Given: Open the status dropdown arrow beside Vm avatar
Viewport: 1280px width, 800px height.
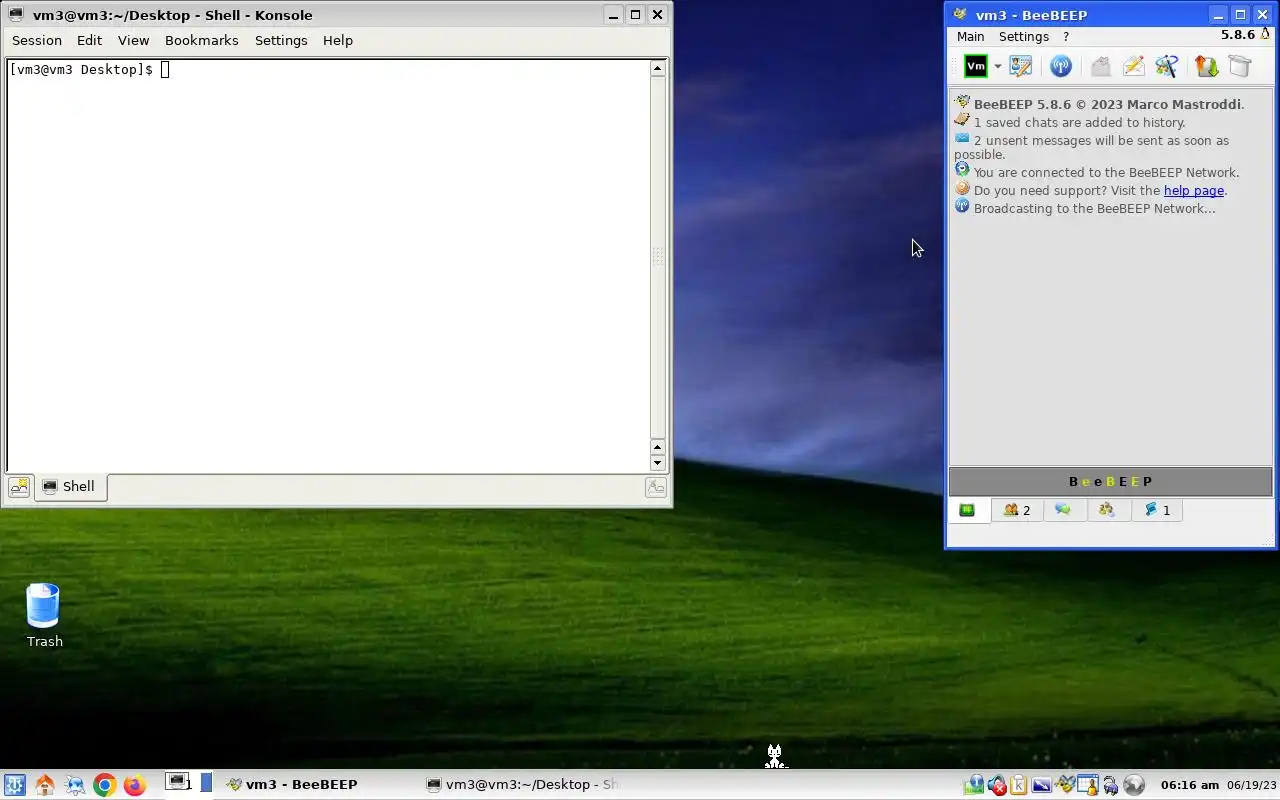Looking at the screenshot, I should coord(997,67).
